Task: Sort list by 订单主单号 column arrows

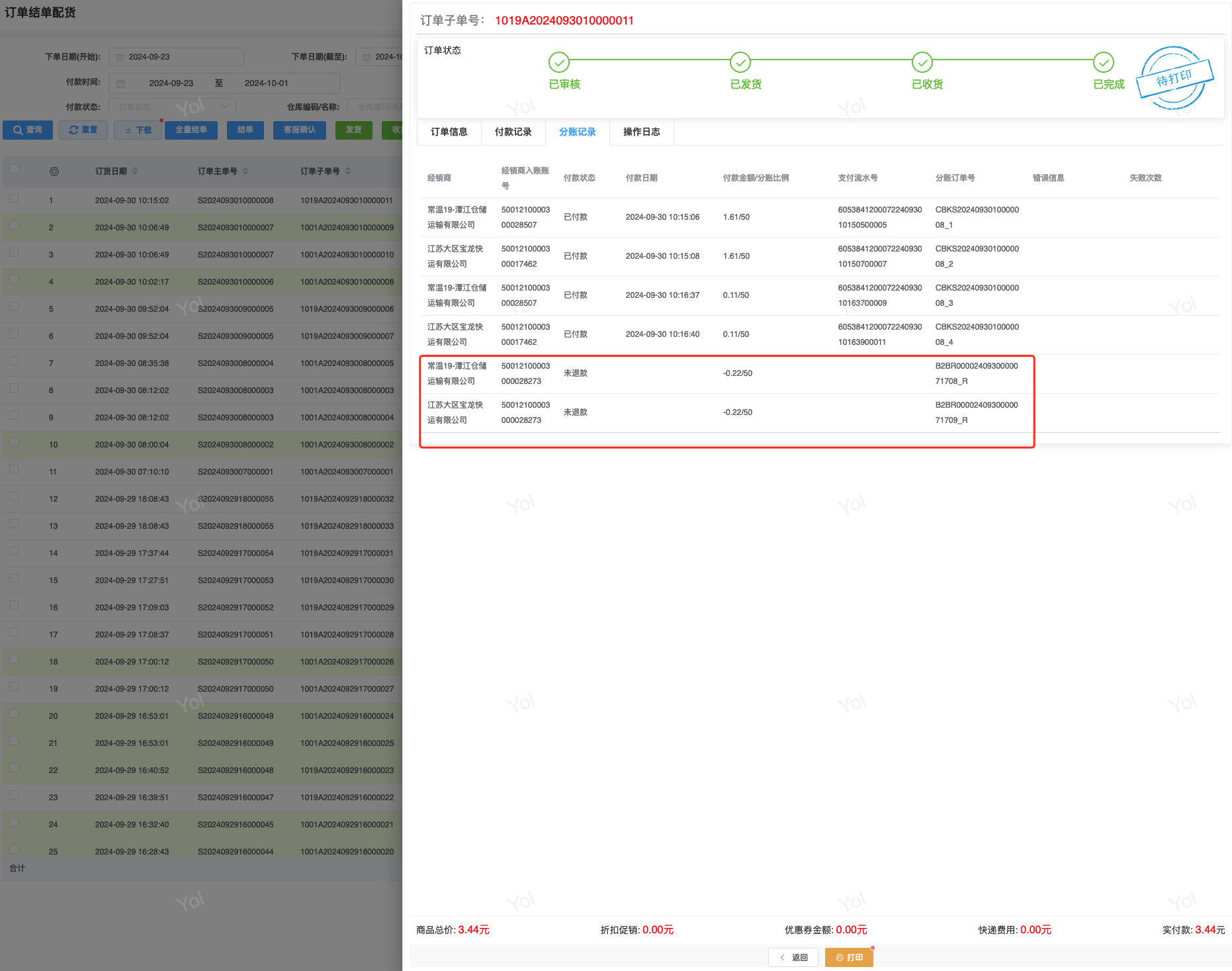Action: coord(245,171)
